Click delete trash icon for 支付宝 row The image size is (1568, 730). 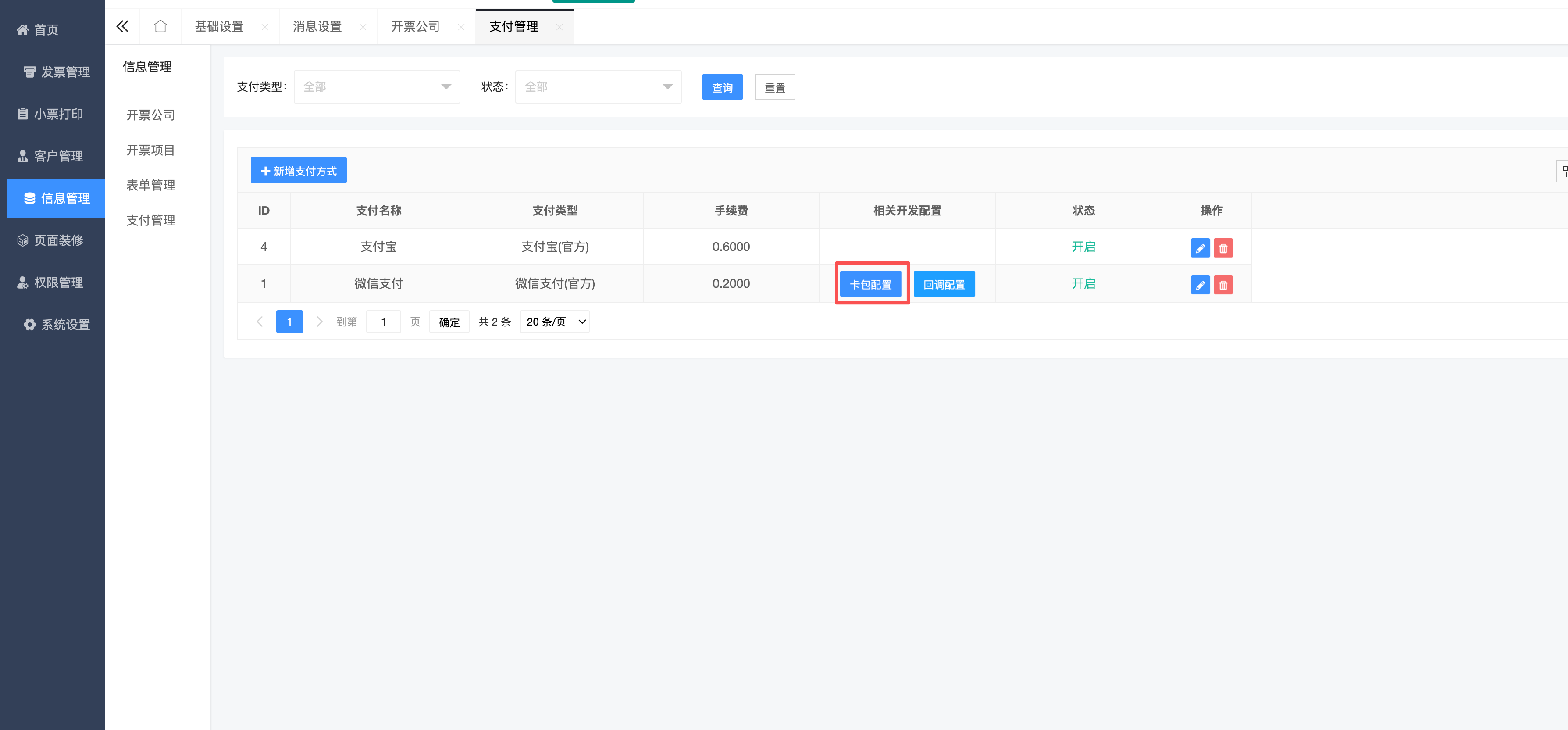[1223, 248]
